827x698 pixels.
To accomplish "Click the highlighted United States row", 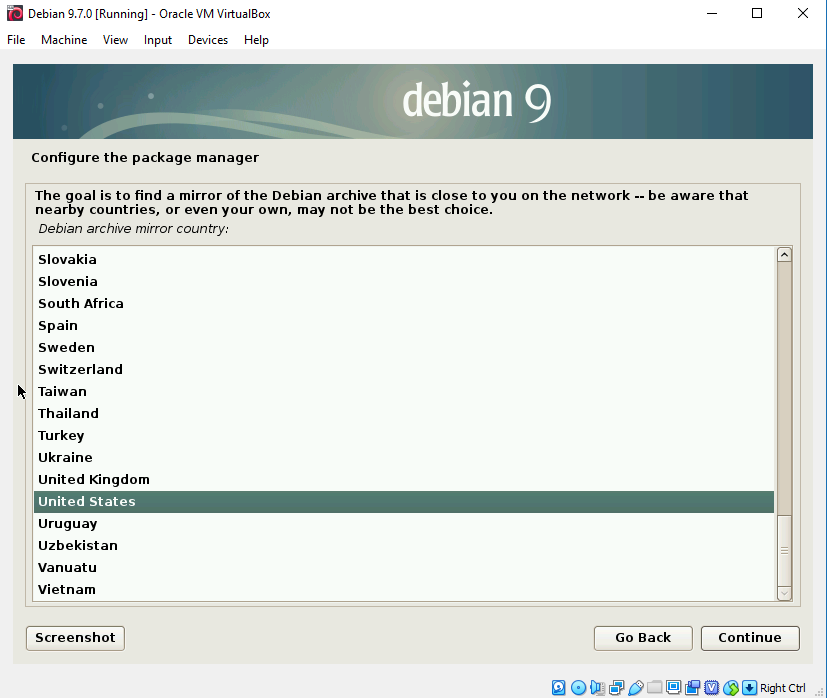I will (404, 502).
